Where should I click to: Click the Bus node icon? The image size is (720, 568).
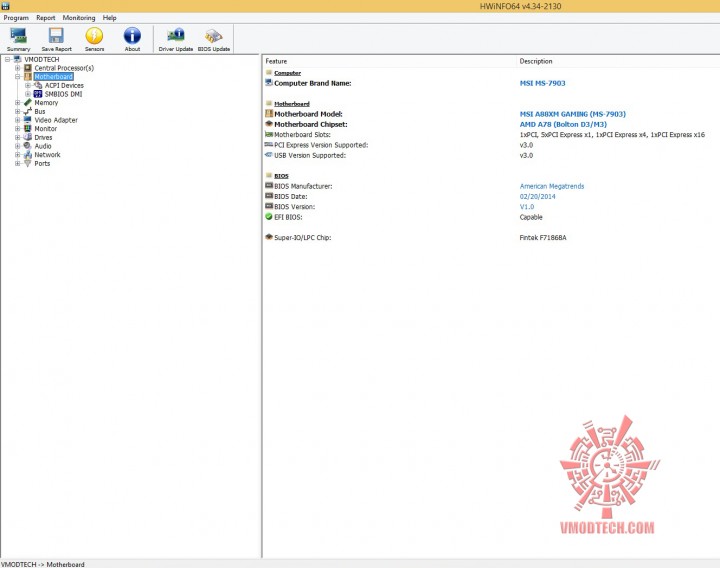click(x=28, y=111)
